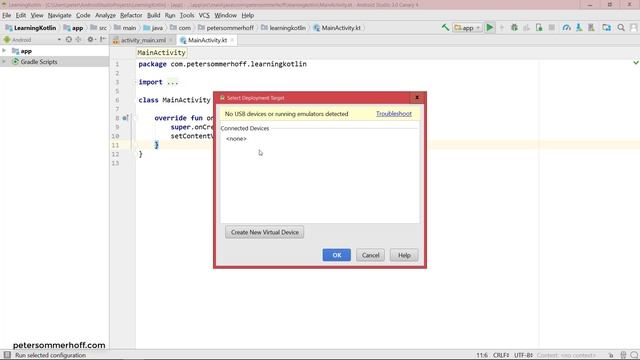This screenshot has height=360, width=640.
Task: Click the <none> entry in Connected Devices
Action: pos(236,139)
